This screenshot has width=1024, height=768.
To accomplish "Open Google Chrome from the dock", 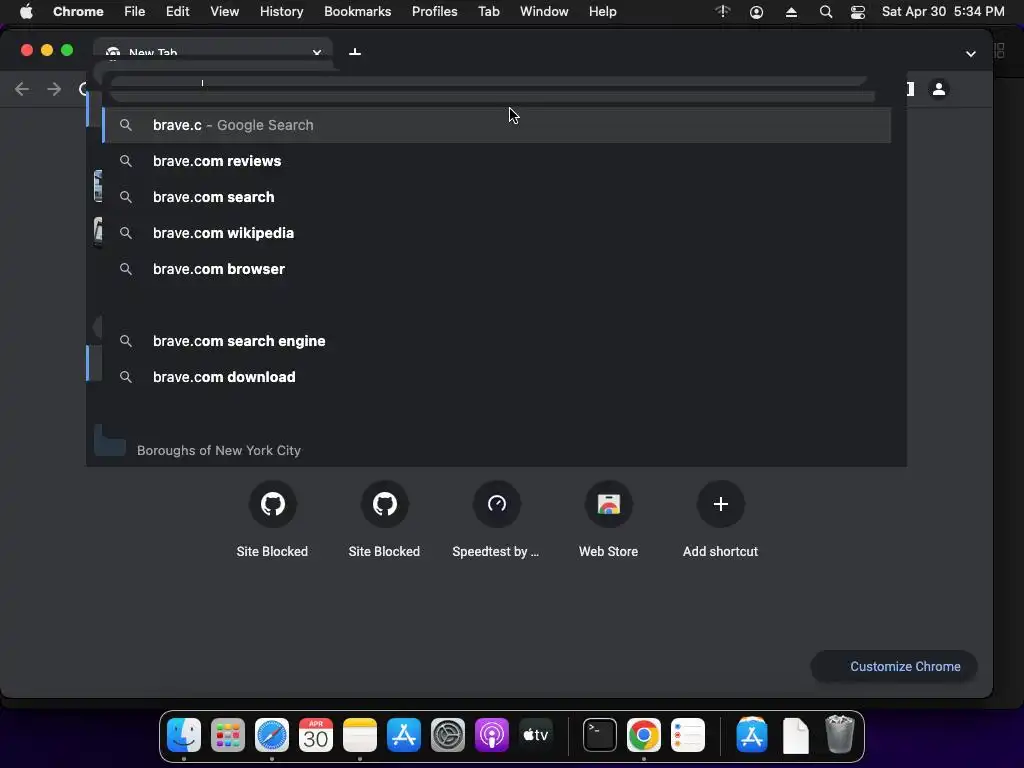I will [643, 735].
